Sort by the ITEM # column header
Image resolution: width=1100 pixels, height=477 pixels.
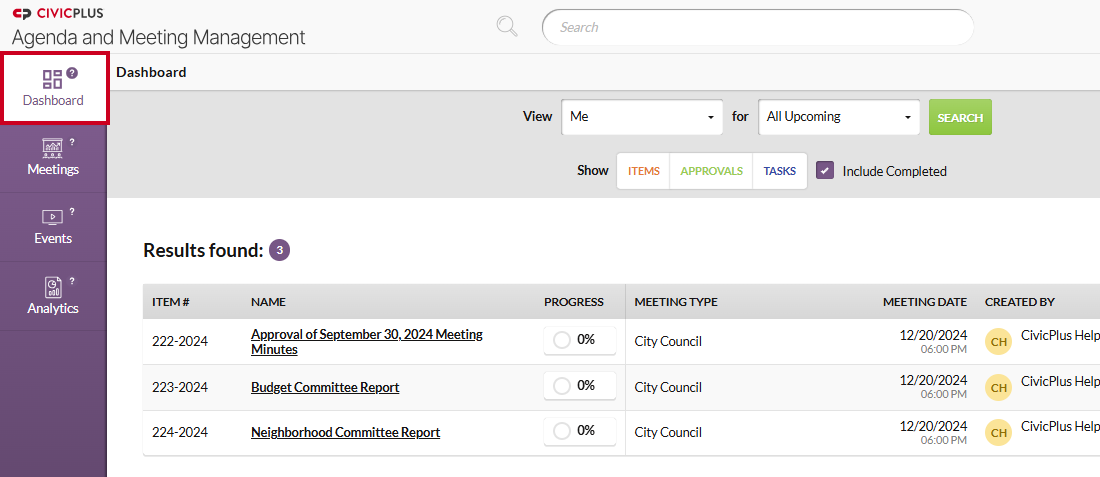170,302
